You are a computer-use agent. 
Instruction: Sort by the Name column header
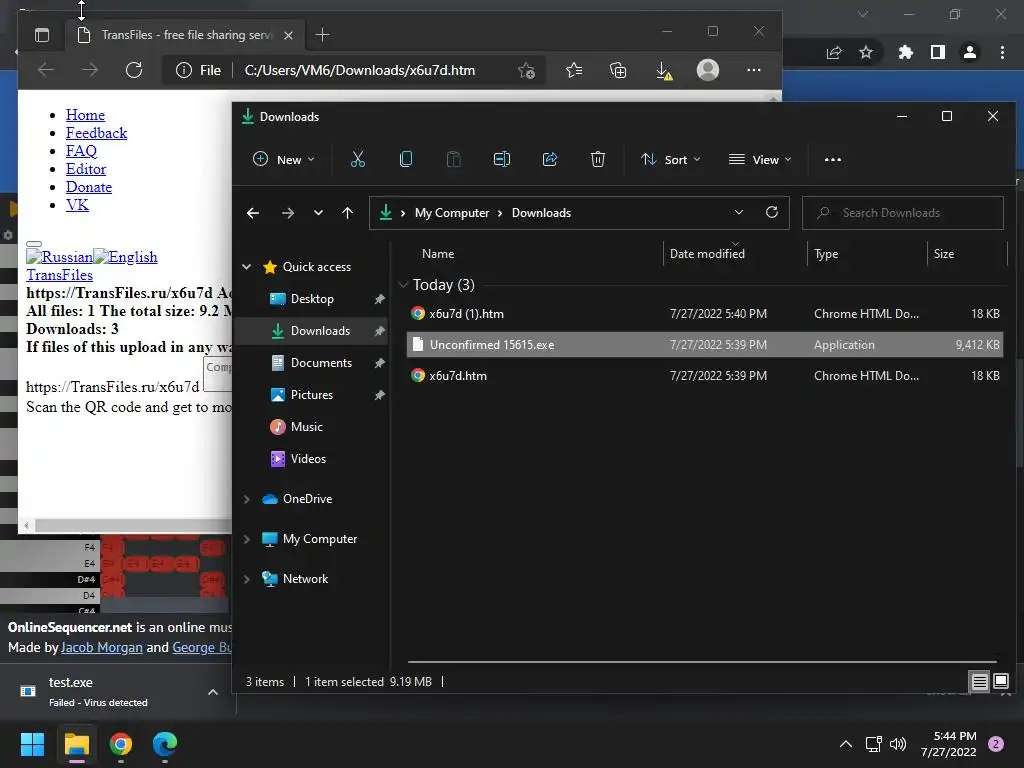438,253
